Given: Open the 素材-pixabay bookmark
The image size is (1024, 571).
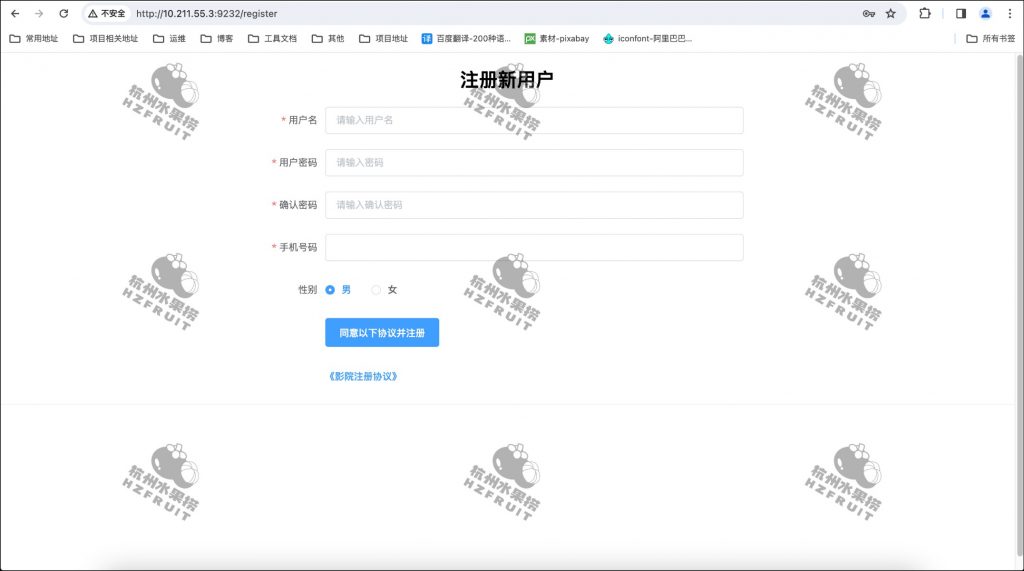Looking at the screenshot, I should pyautogui.click(x=557, y=39).
